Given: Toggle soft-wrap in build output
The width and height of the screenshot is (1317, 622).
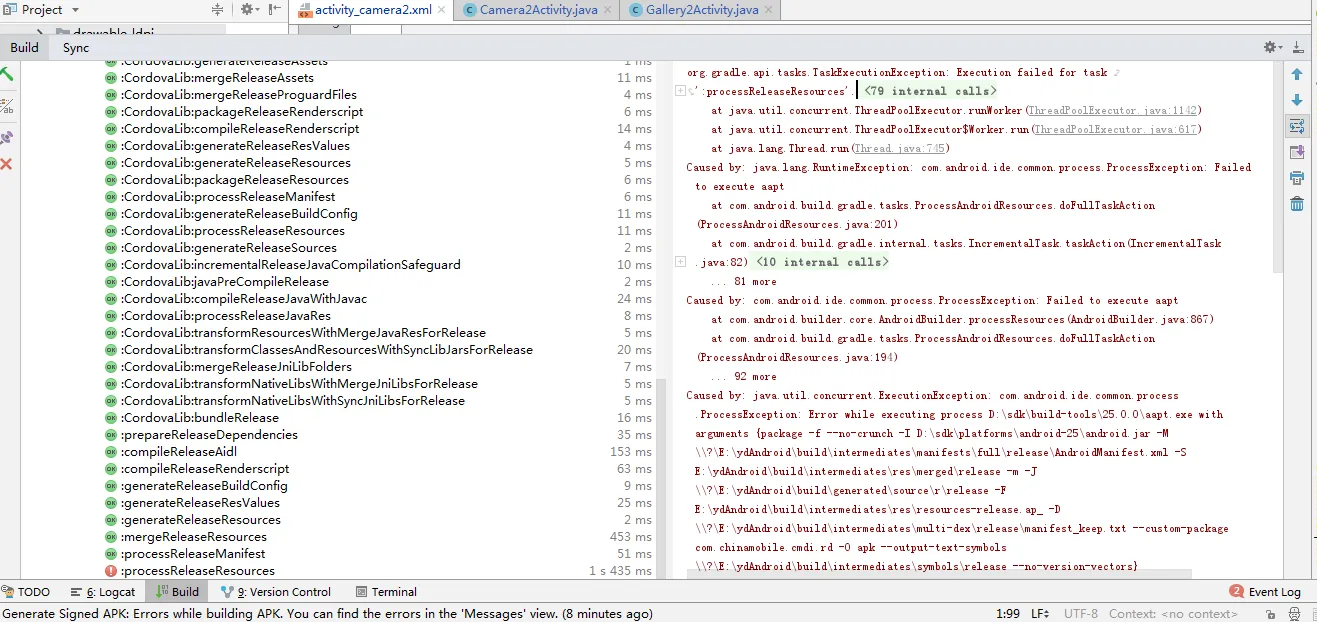Looking at the screenshot, I should coord(1296,126).
